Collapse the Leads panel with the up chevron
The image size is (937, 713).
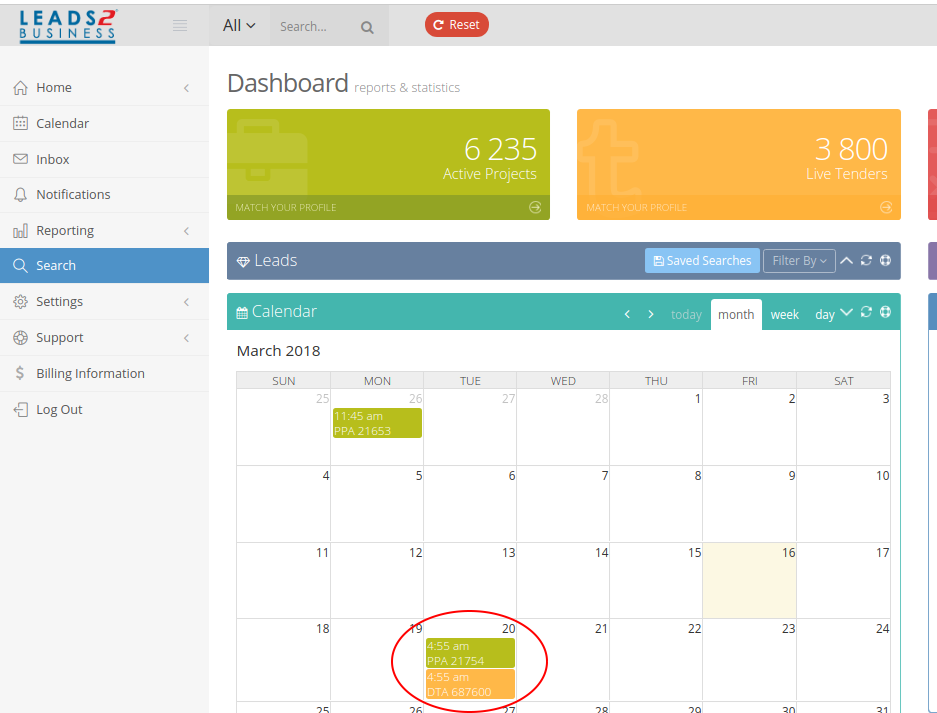[846, 261]
